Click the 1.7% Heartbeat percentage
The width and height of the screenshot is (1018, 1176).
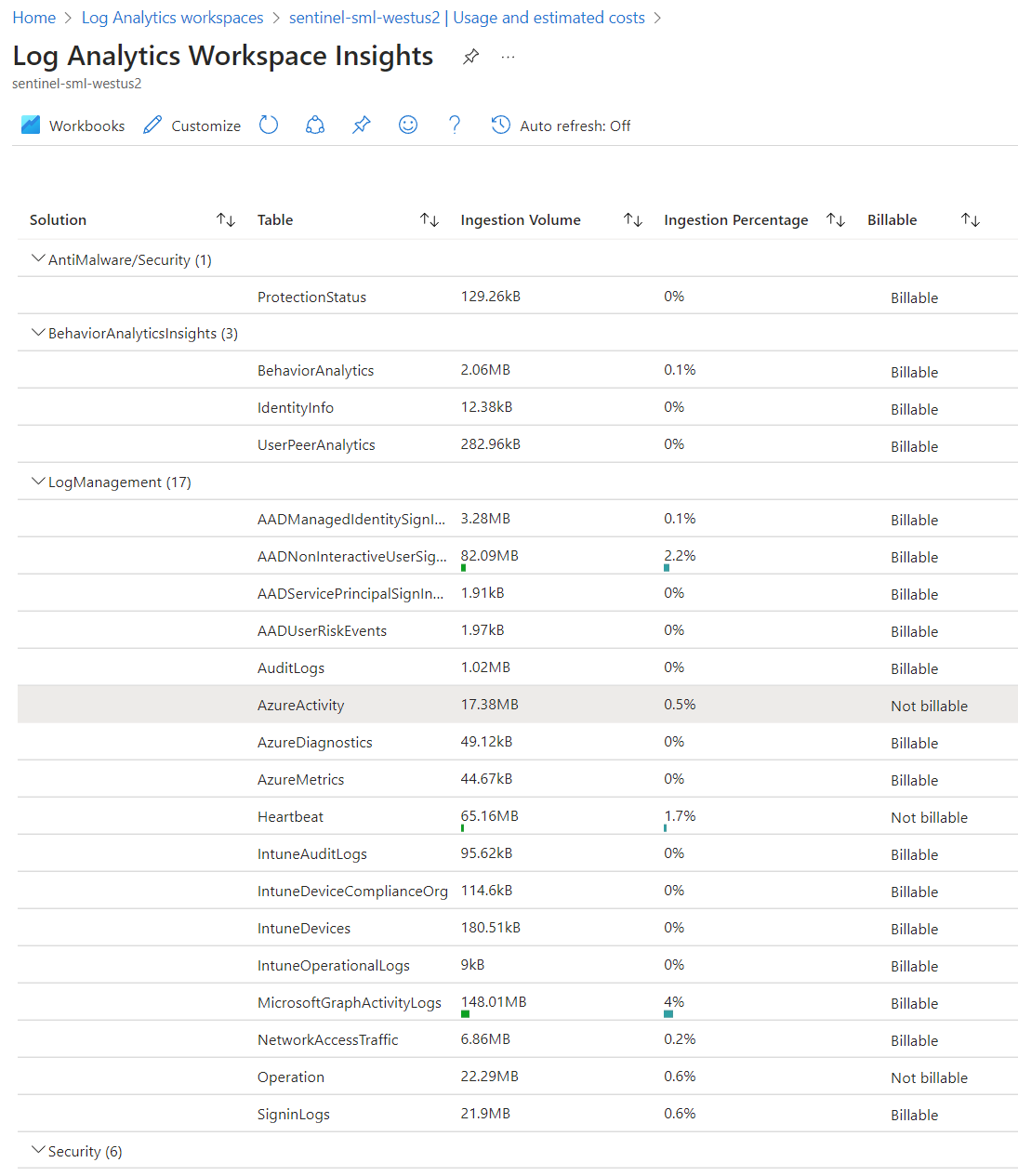pos(680,816)
